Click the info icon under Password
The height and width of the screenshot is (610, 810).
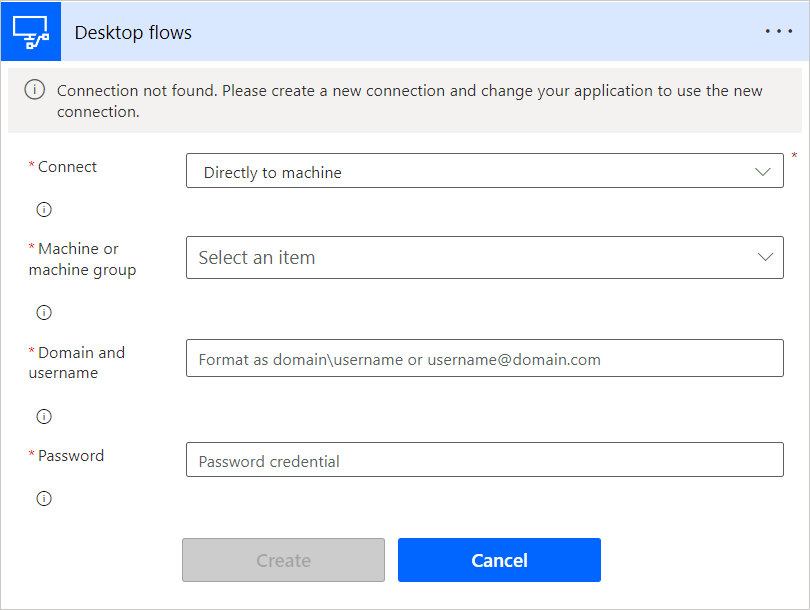click(44, 498)
